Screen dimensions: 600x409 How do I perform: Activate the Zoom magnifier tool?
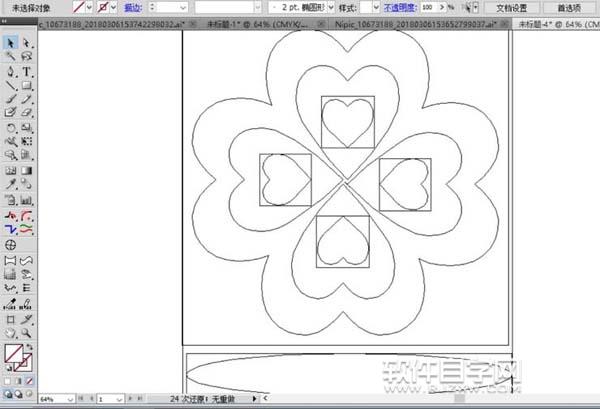(x=27, y=333)
